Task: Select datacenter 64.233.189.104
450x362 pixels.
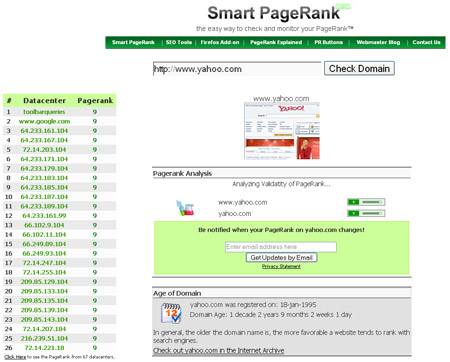Action: [x=44, y=206]
